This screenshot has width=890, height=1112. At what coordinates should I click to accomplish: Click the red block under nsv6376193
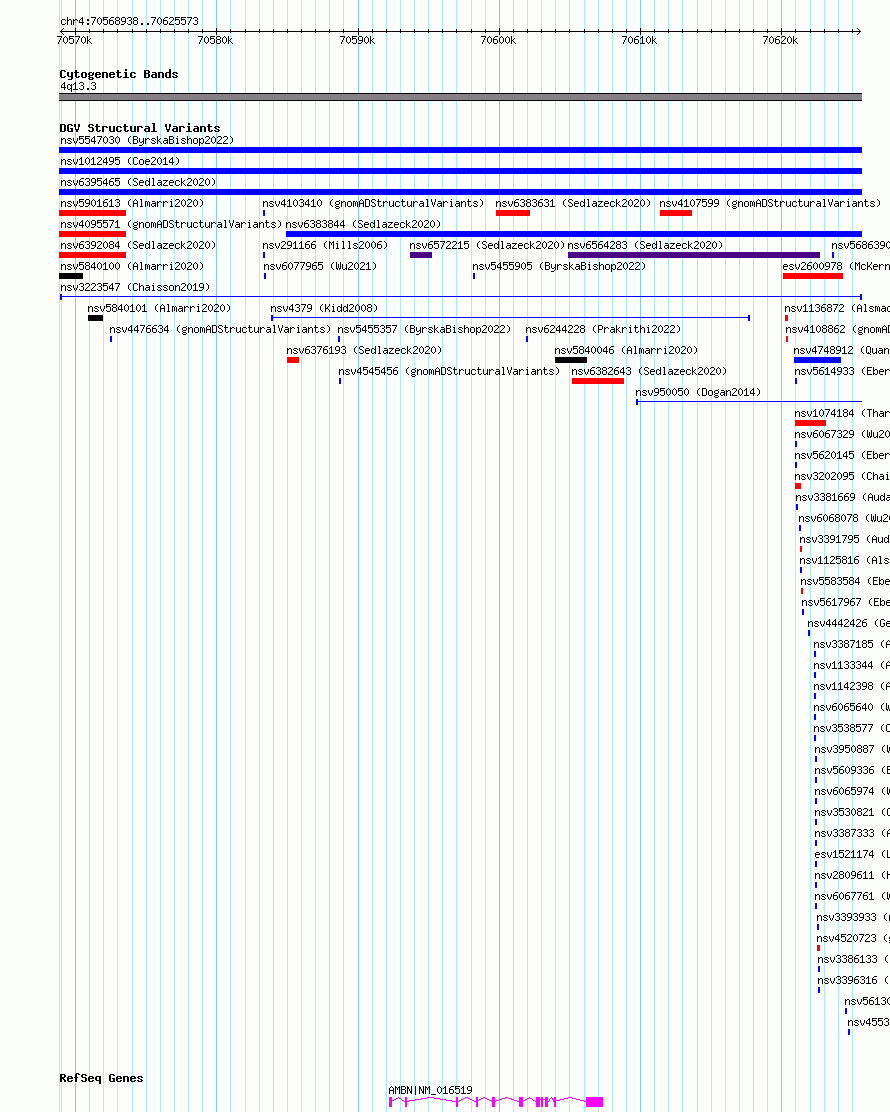[293, 360]
